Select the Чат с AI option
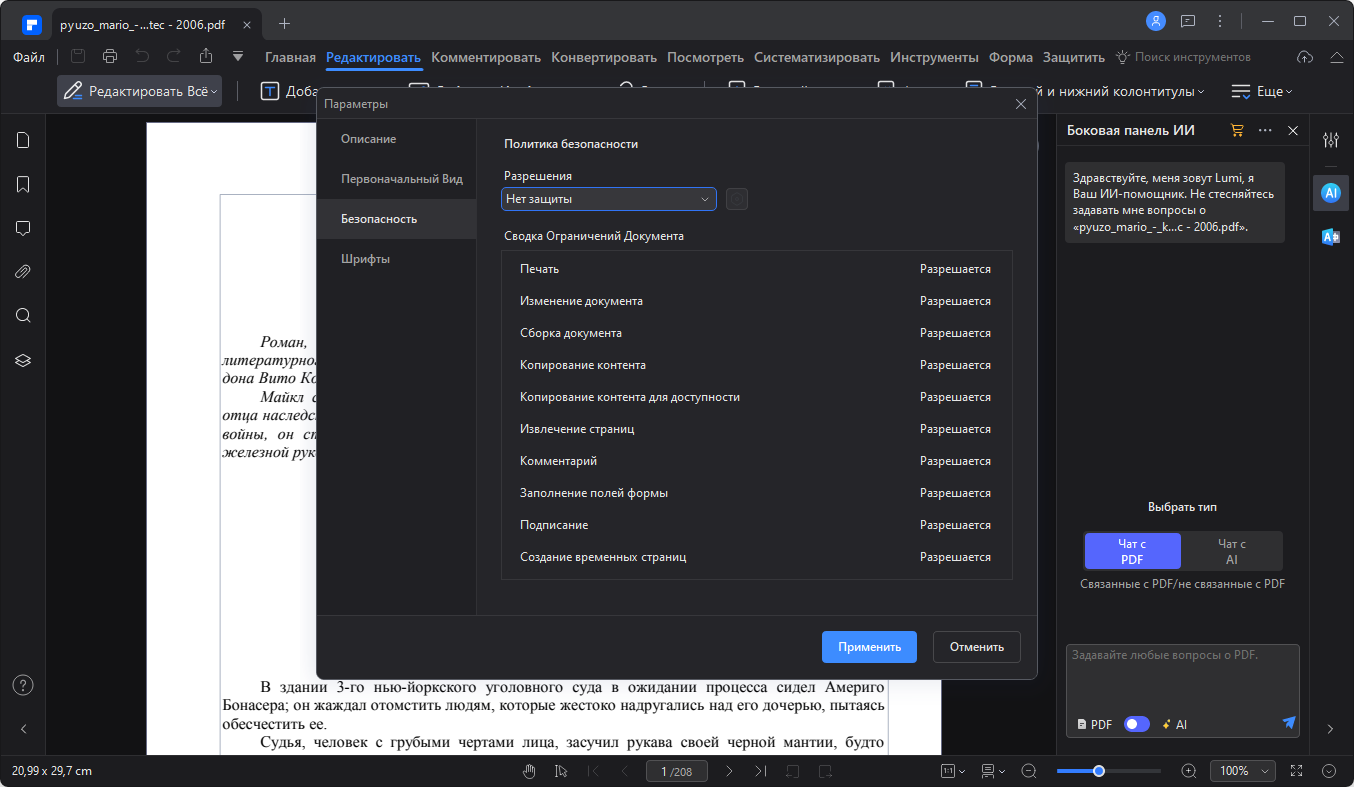This screenshot has height=787, width=1354. click(1232, 551)
